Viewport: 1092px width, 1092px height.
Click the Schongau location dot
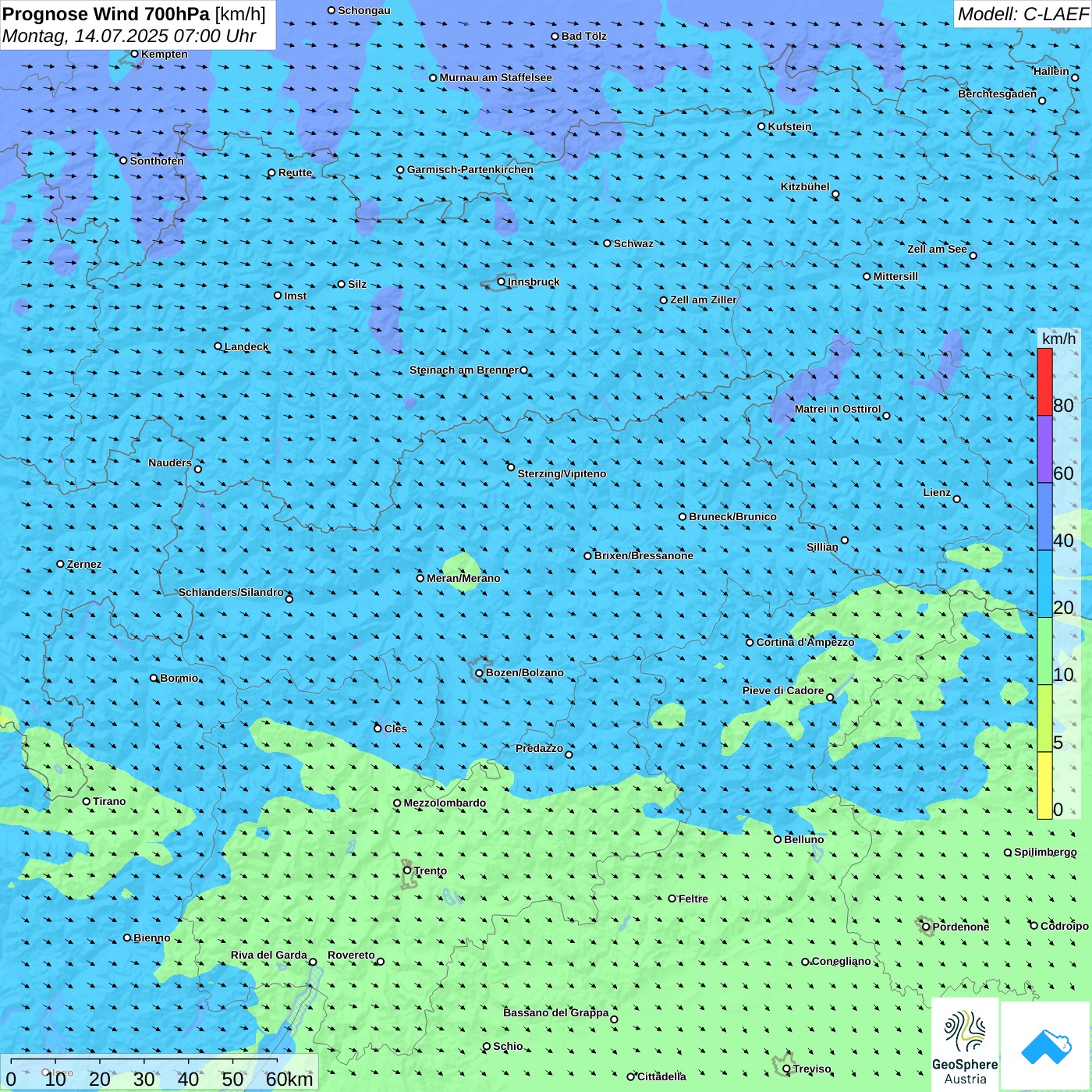(331, 10)
